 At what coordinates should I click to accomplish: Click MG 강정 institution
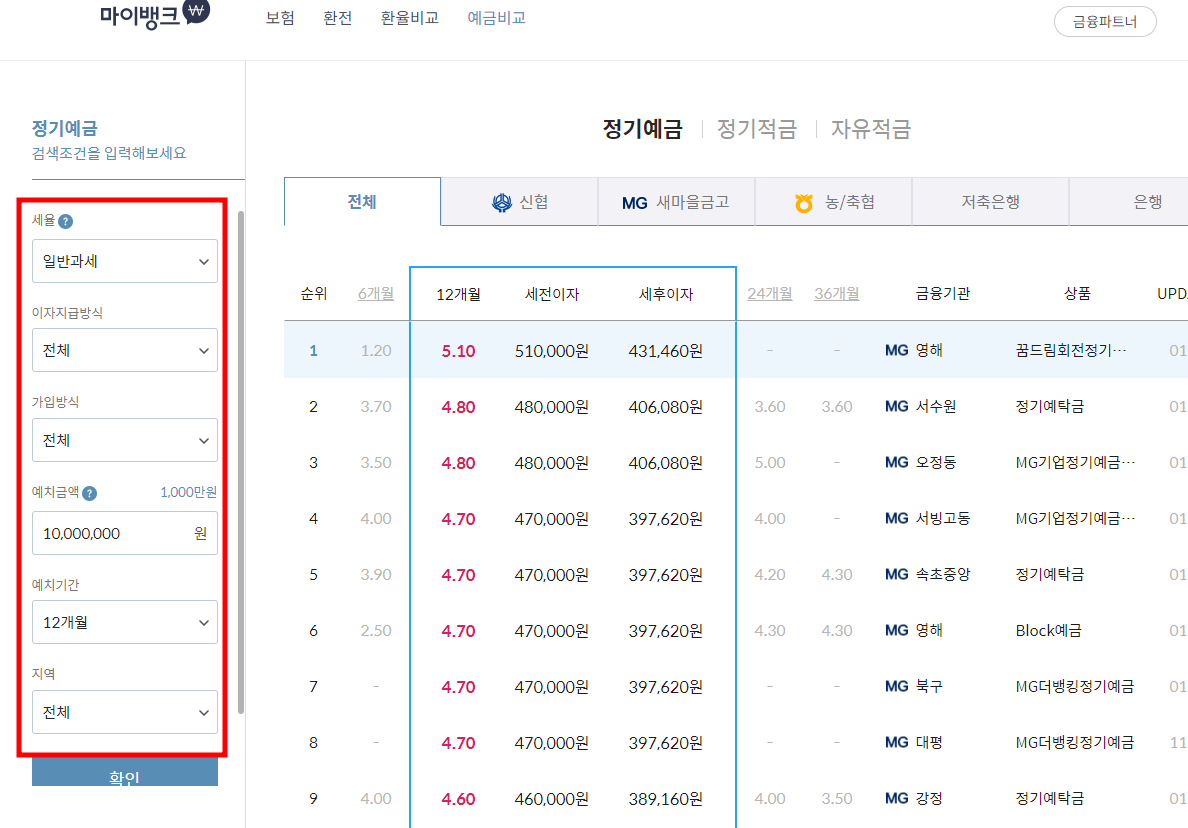(x=914, y=798)
